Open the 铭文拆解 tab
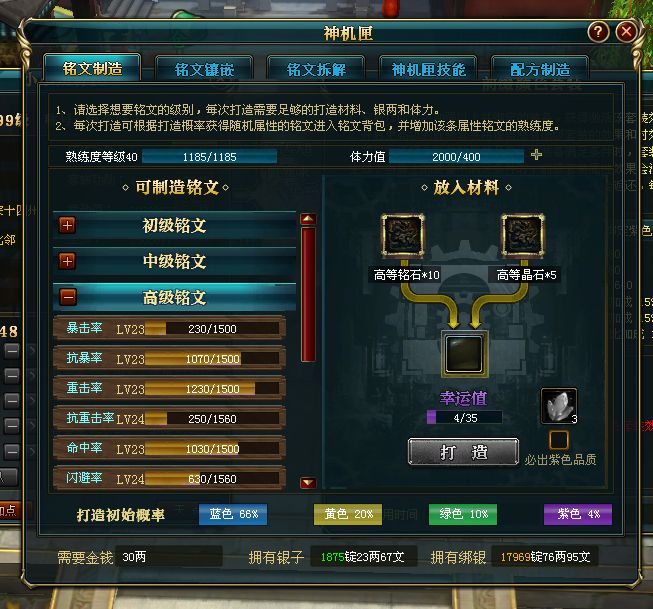Viewport: 653px width, 609px height. (x=316, y=69)
